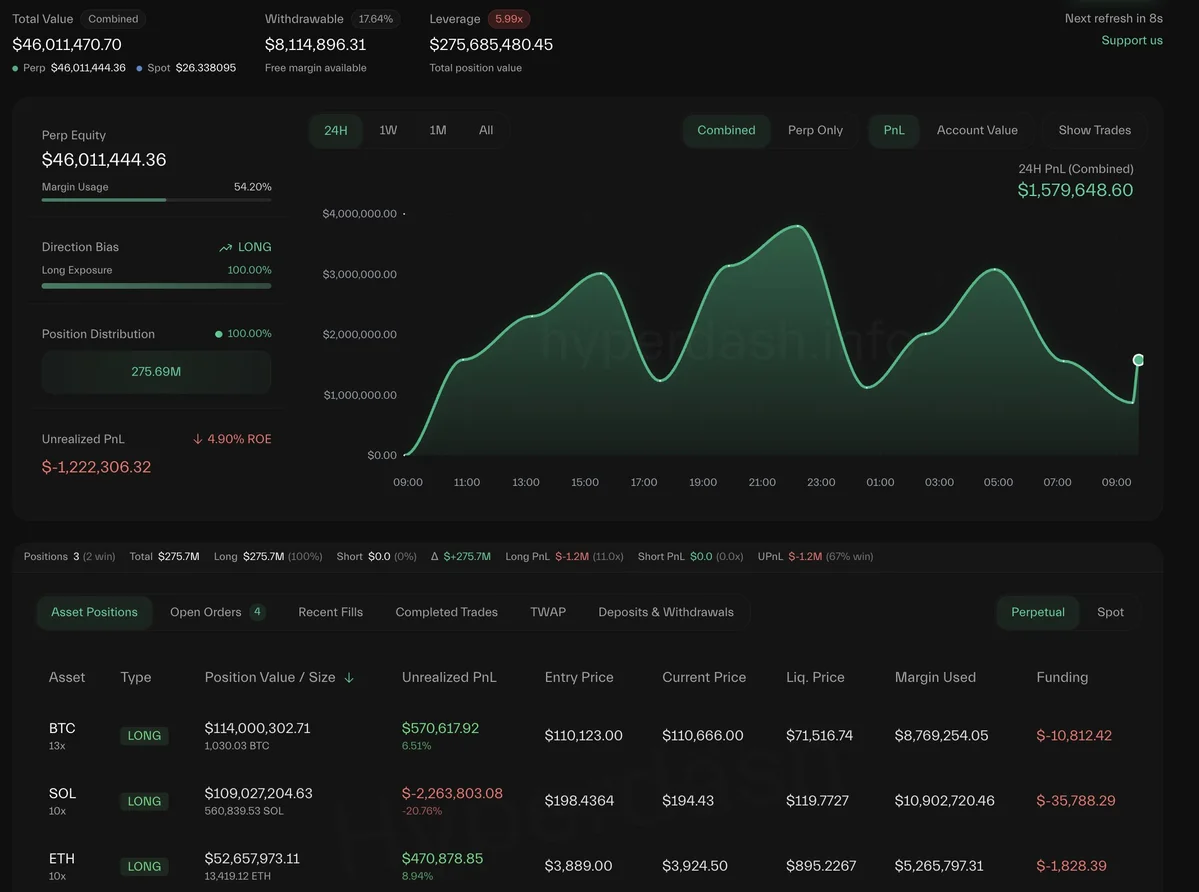Click the green dot next to Perp value

click(x=16, y=69)
